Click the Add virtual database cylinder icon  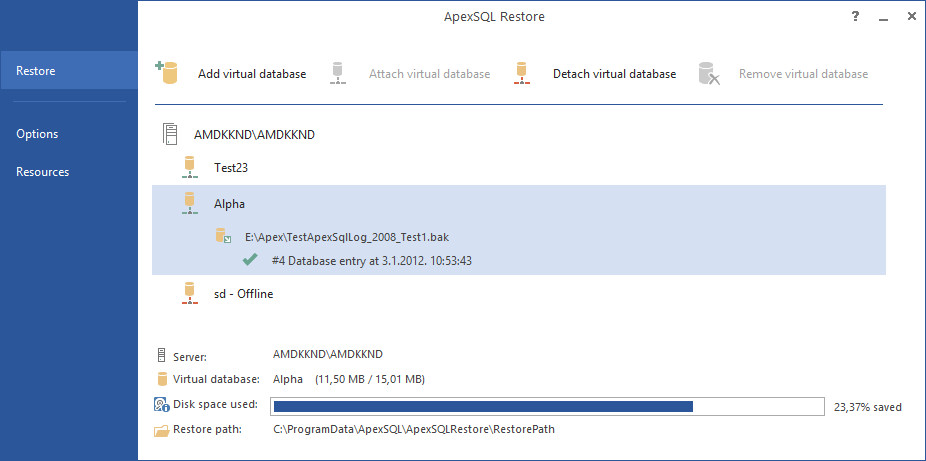[x=167, y=73]
